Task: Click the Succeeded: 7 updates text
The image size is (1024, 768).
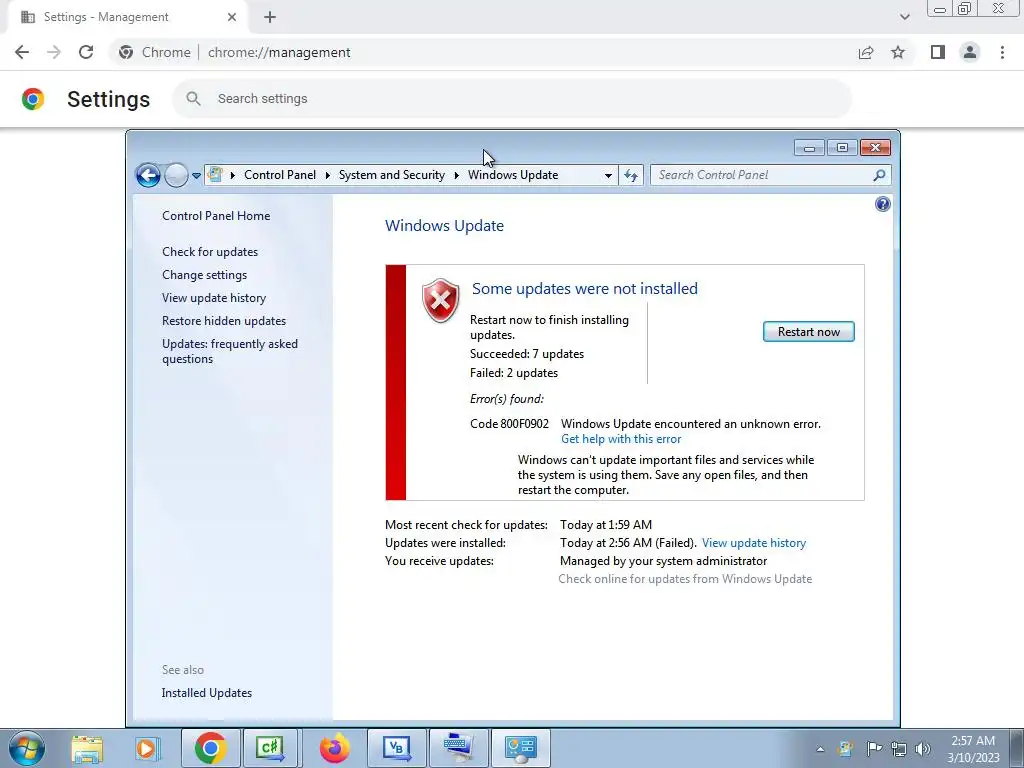Action: pos(527,354)
